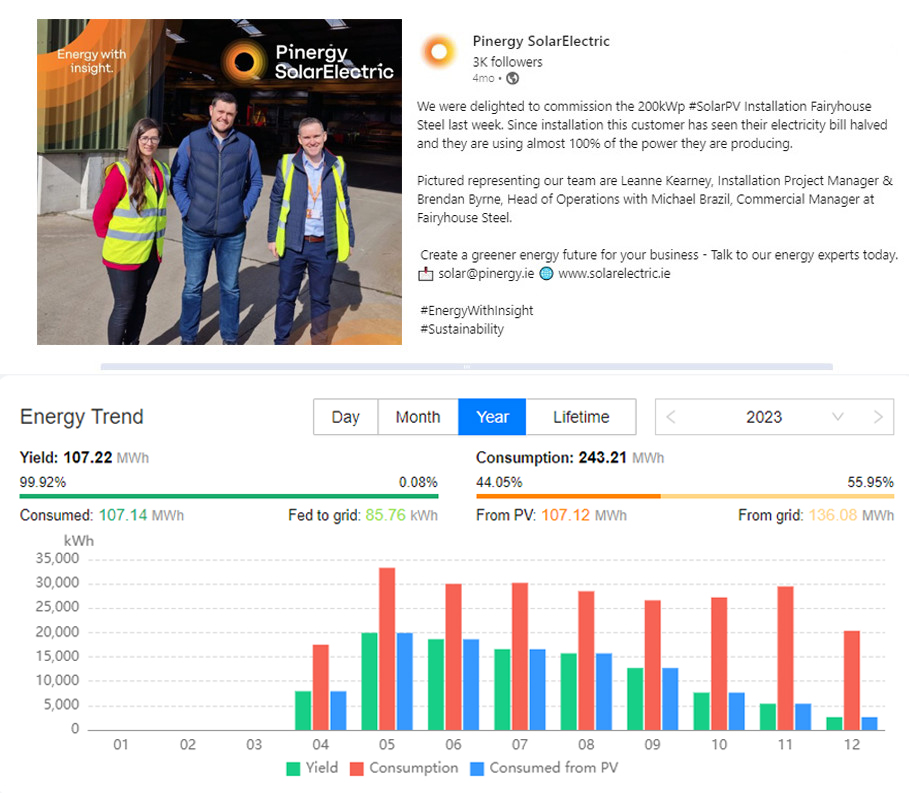Viewport: 909px width, 793px height.
Task: Click the 05 month axis label
Action: point(387,744)
